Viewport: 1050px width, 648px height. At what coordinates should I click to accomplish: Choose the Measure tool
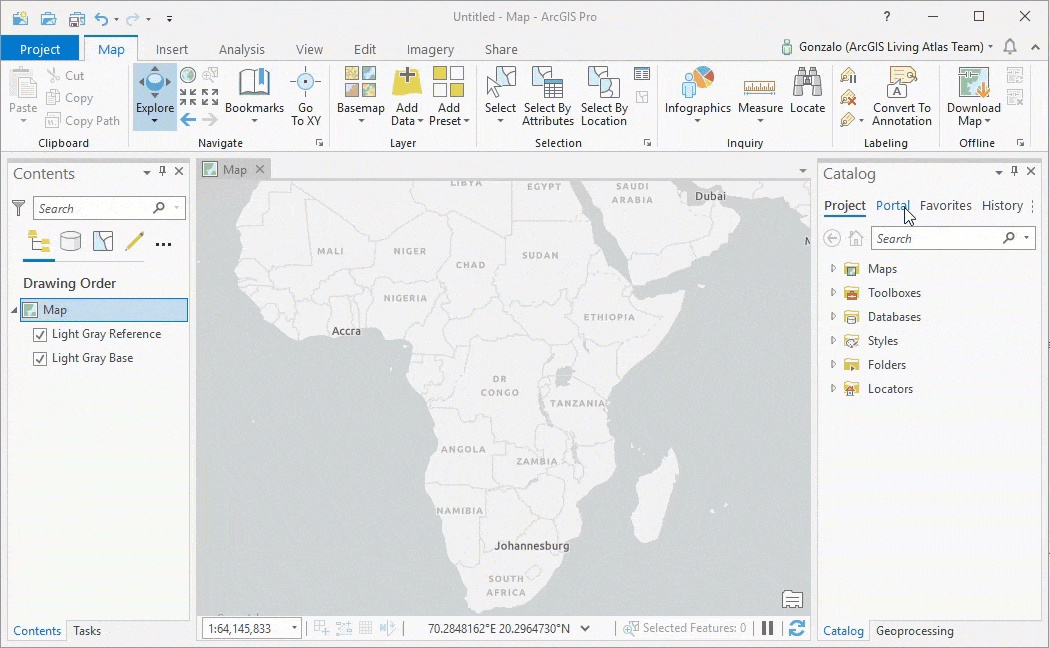(760, 96)
